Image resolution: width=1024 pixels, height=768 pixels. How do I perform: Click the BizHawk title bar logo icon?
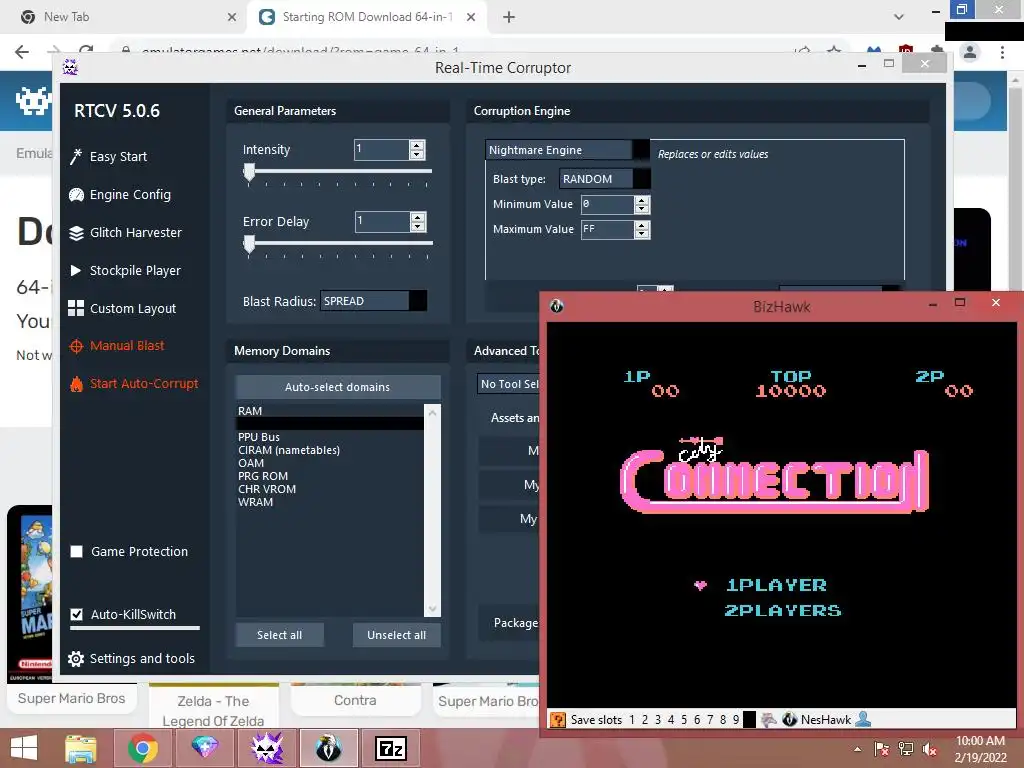pyautogui.click(x=556, y=306)
